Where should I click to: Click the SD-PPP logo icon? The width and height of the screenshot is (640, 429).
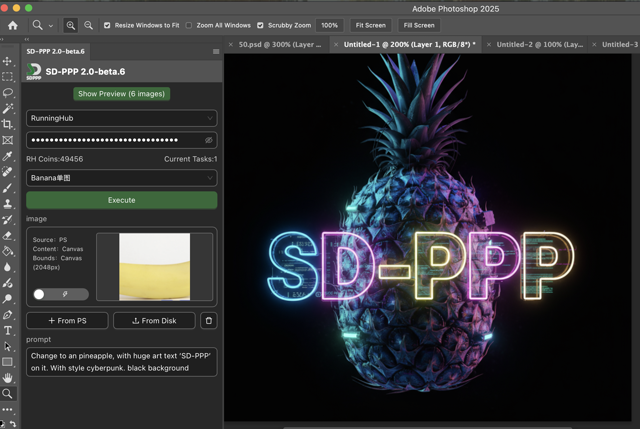pyautogui.click(x=33, y=71)
